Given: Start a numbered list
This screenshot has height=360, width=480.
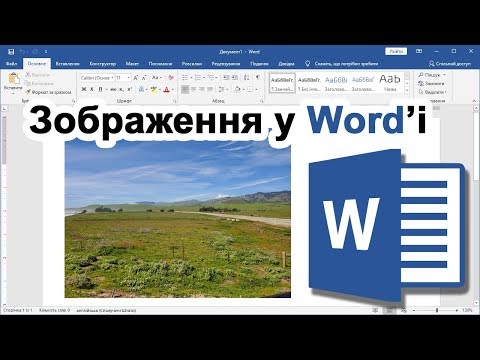Looking at the screenshot, I should [x=198, y=78].
